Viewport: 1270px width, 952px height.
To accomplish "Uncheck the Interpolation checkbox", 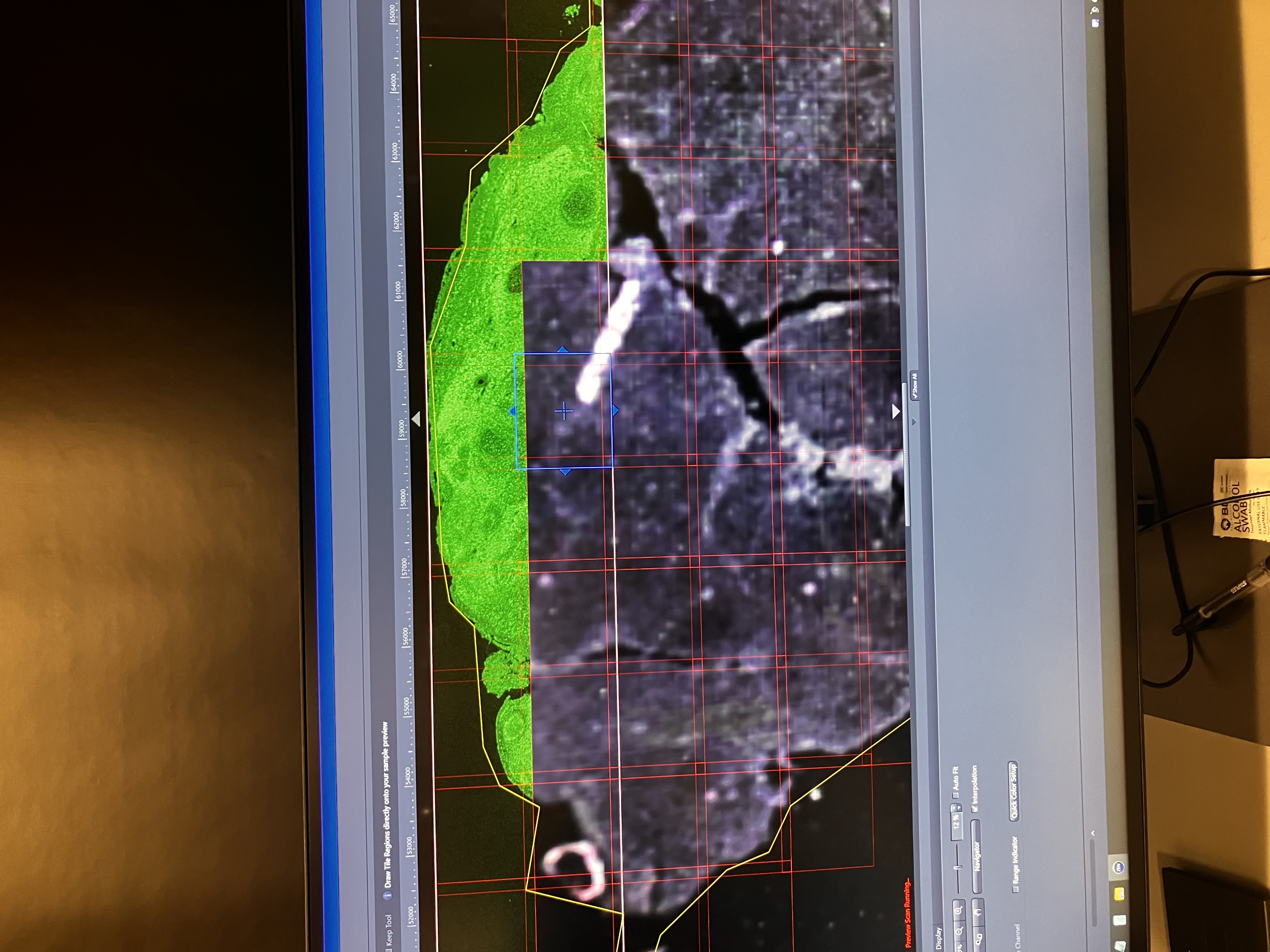I will pyautogui.click(x=974, y=809).
